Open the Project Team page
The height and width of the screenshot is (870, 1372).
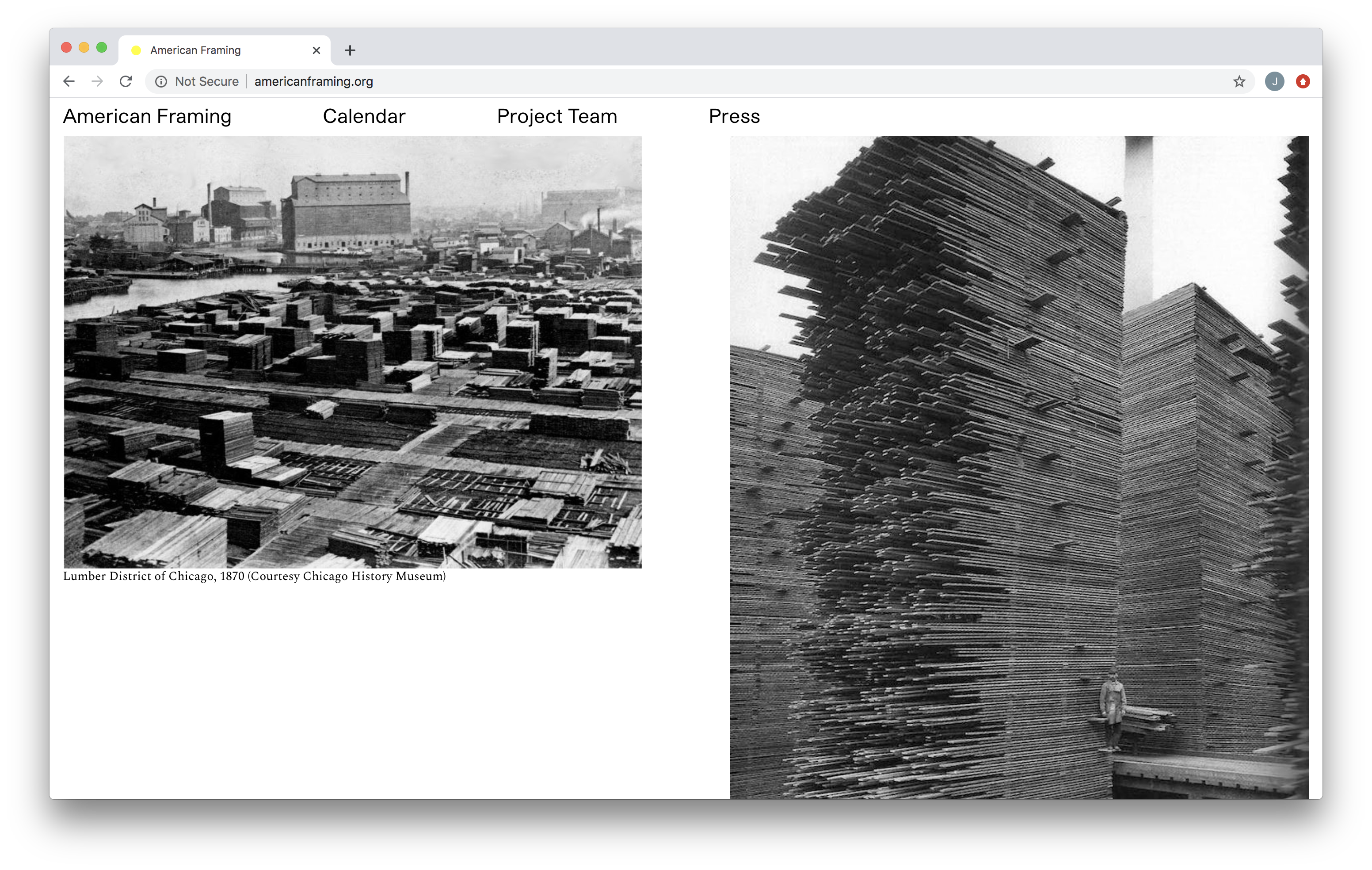pyautogui.click(x=556, y=116)
